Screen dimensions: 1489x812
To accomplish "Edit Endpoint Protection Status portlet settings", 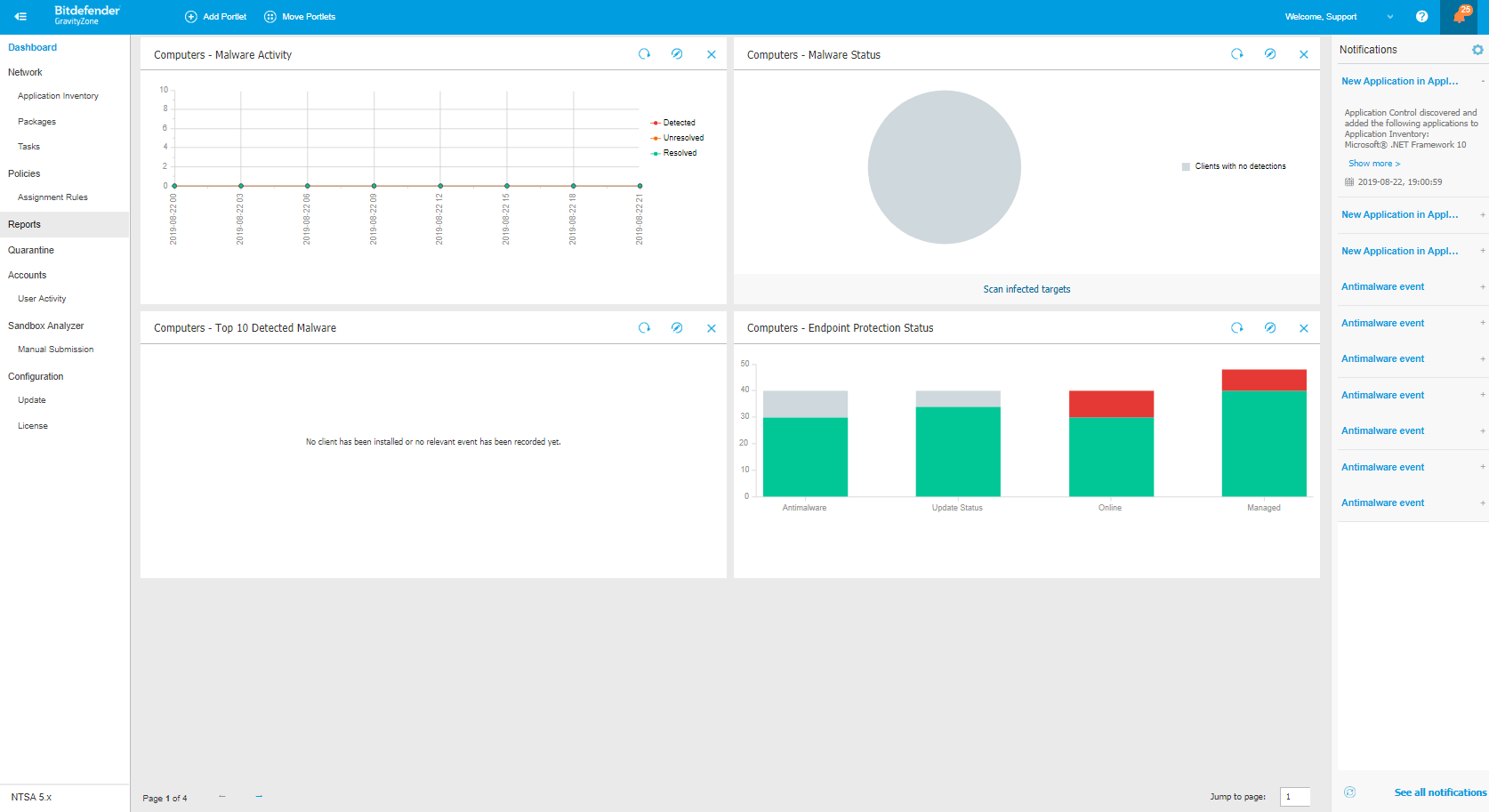I will coord(1270,328).
